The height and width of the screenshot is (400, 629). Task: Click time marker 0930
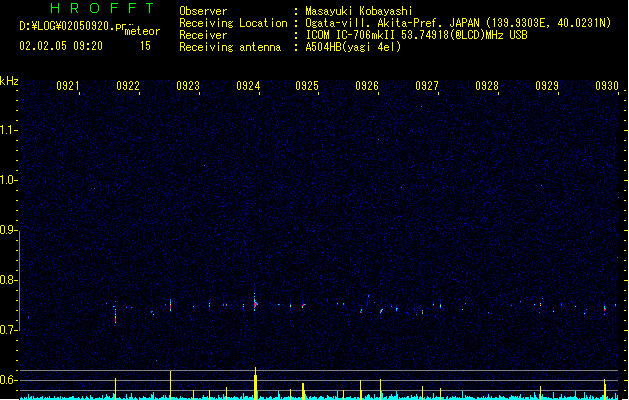coord(607,86)
